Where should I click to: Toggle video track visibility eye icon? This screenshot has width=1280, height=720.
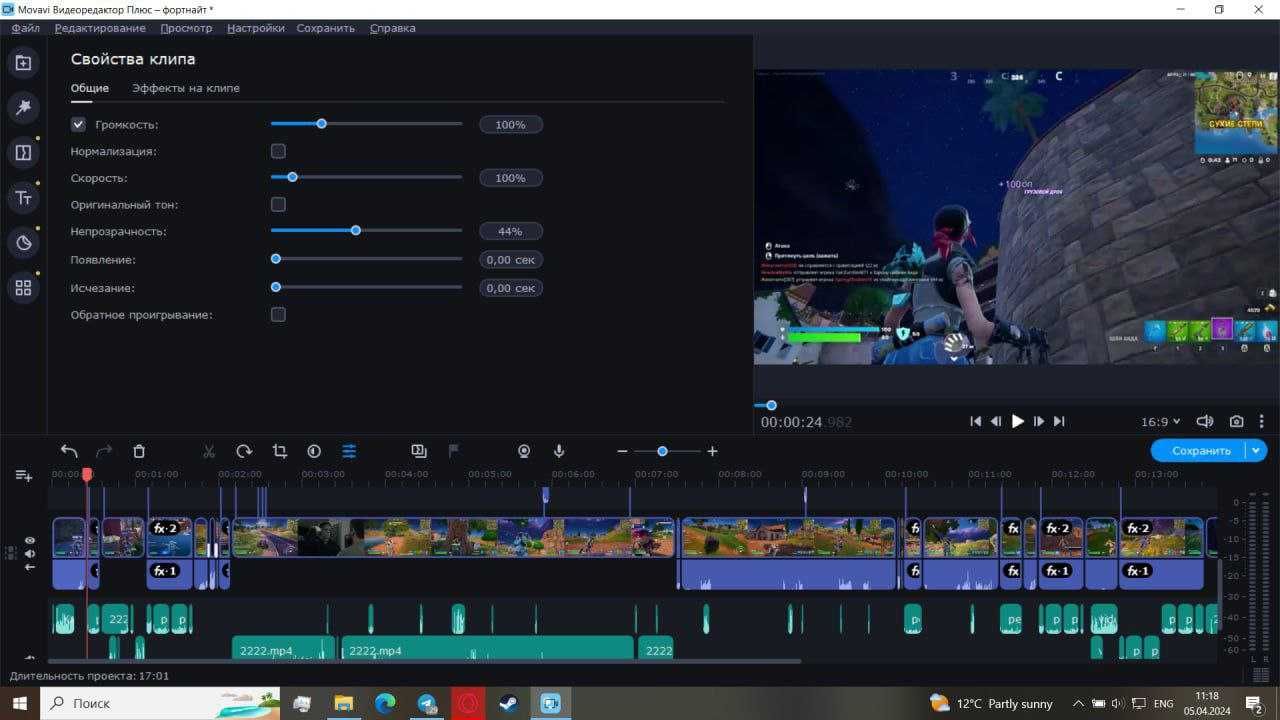click(x=30, y=540)
